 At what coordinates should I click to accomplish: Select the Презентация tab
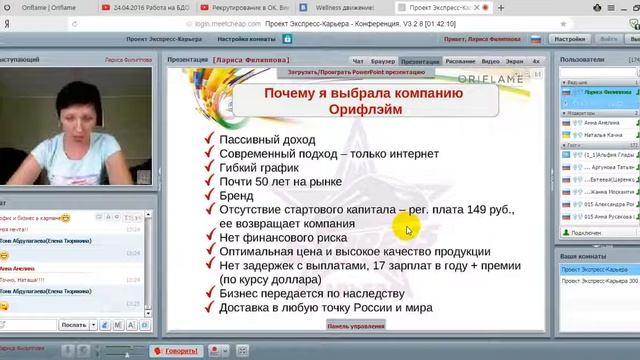420,61
